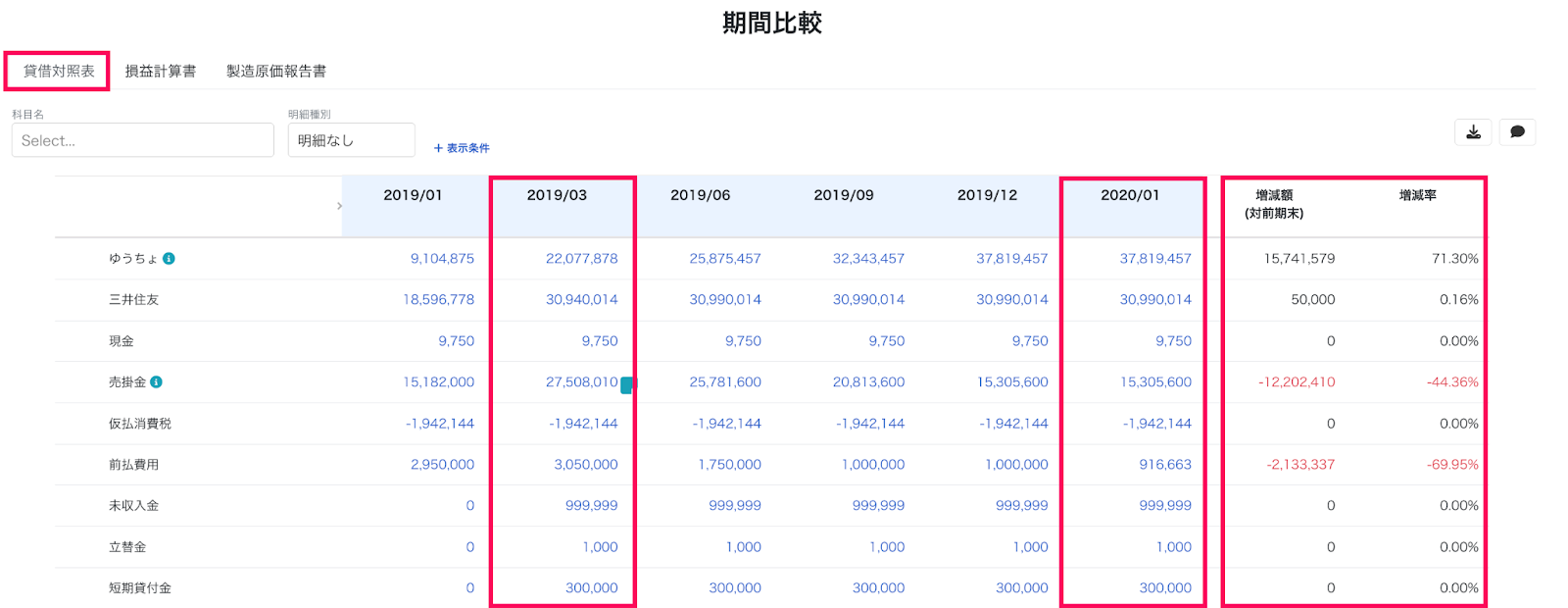1568x608 pixels.
Task: Open the 明細種別 dropdown showing 明細なし
Action: coord(351,140)
